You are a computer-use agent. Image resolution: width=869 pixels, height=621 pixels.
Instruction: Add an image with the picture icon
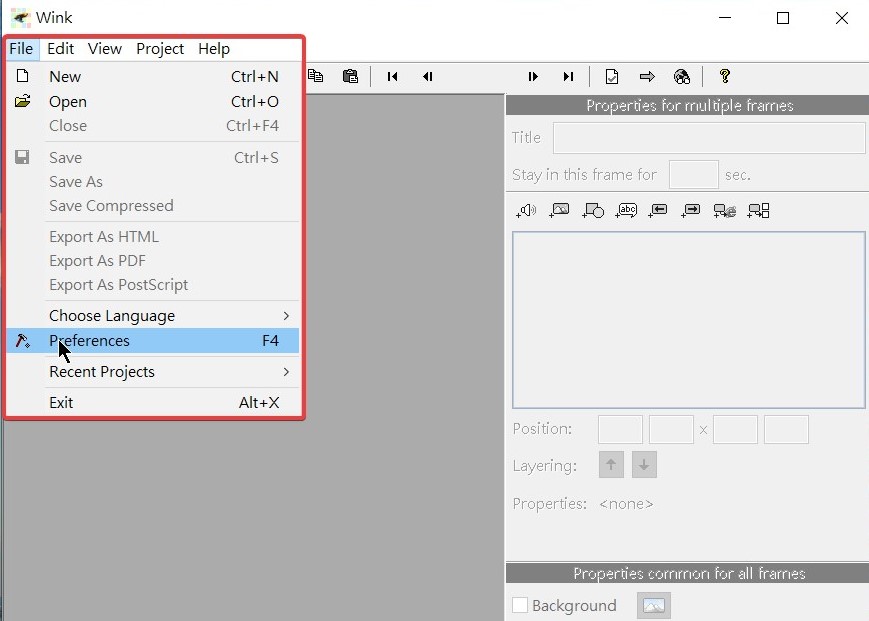(x=559, y=211)
